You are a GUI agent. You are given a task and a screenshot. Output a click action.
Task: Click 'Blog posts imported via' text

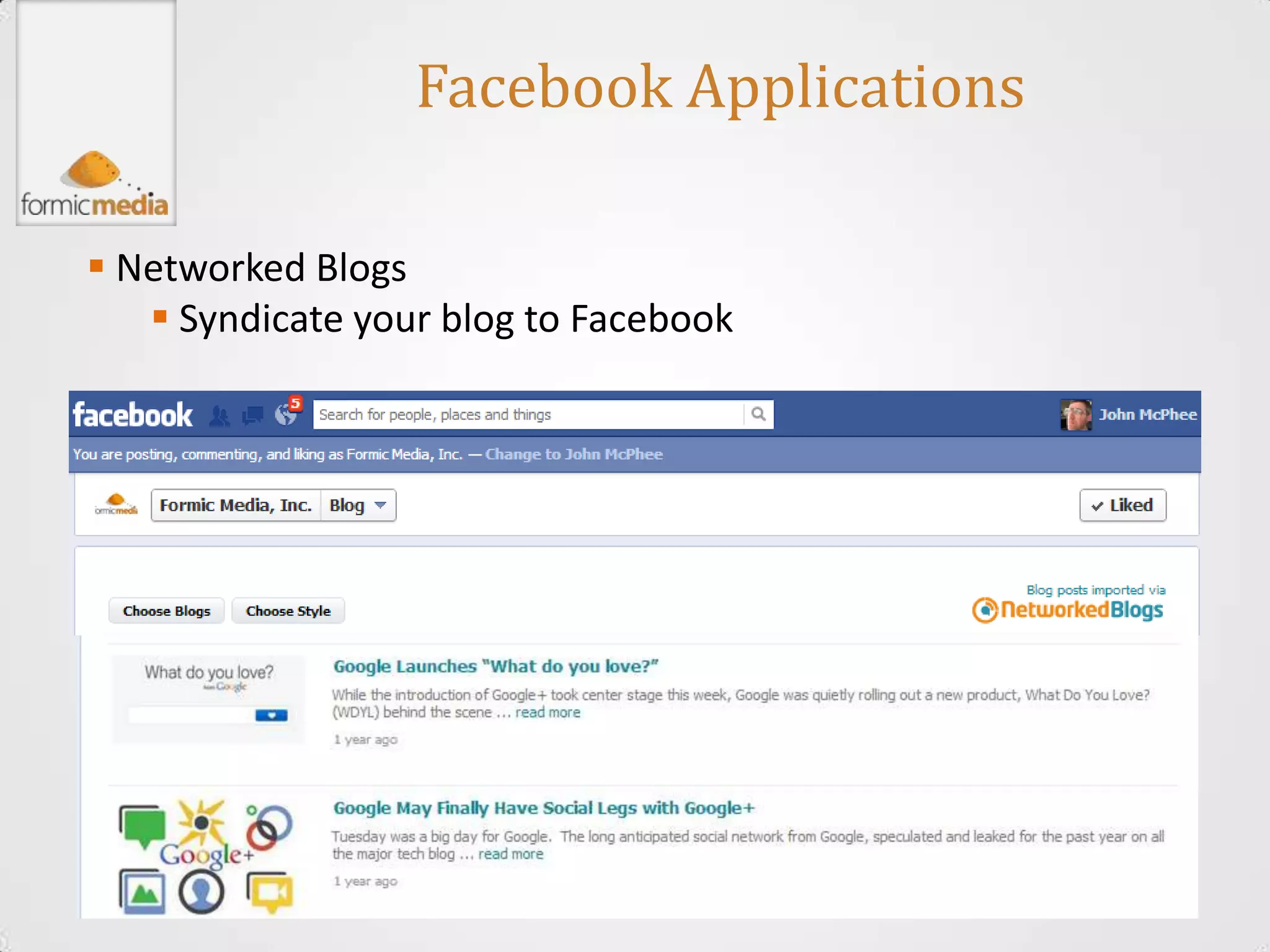1096,590
